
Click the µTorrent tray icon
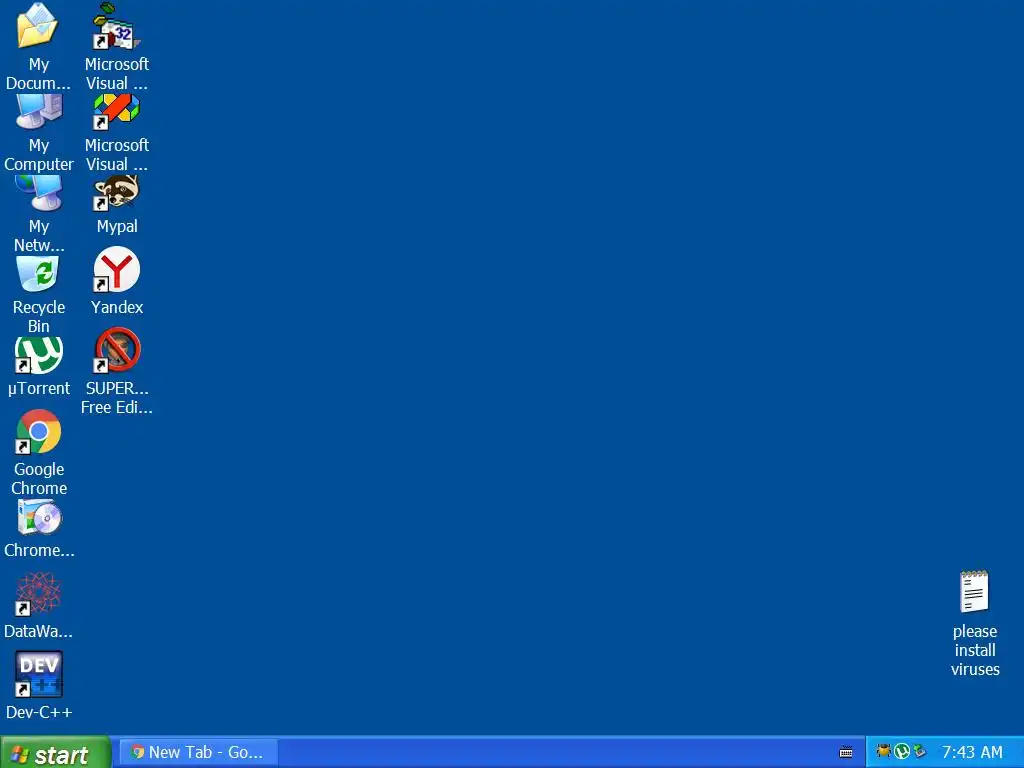click(x=902, y=752)
